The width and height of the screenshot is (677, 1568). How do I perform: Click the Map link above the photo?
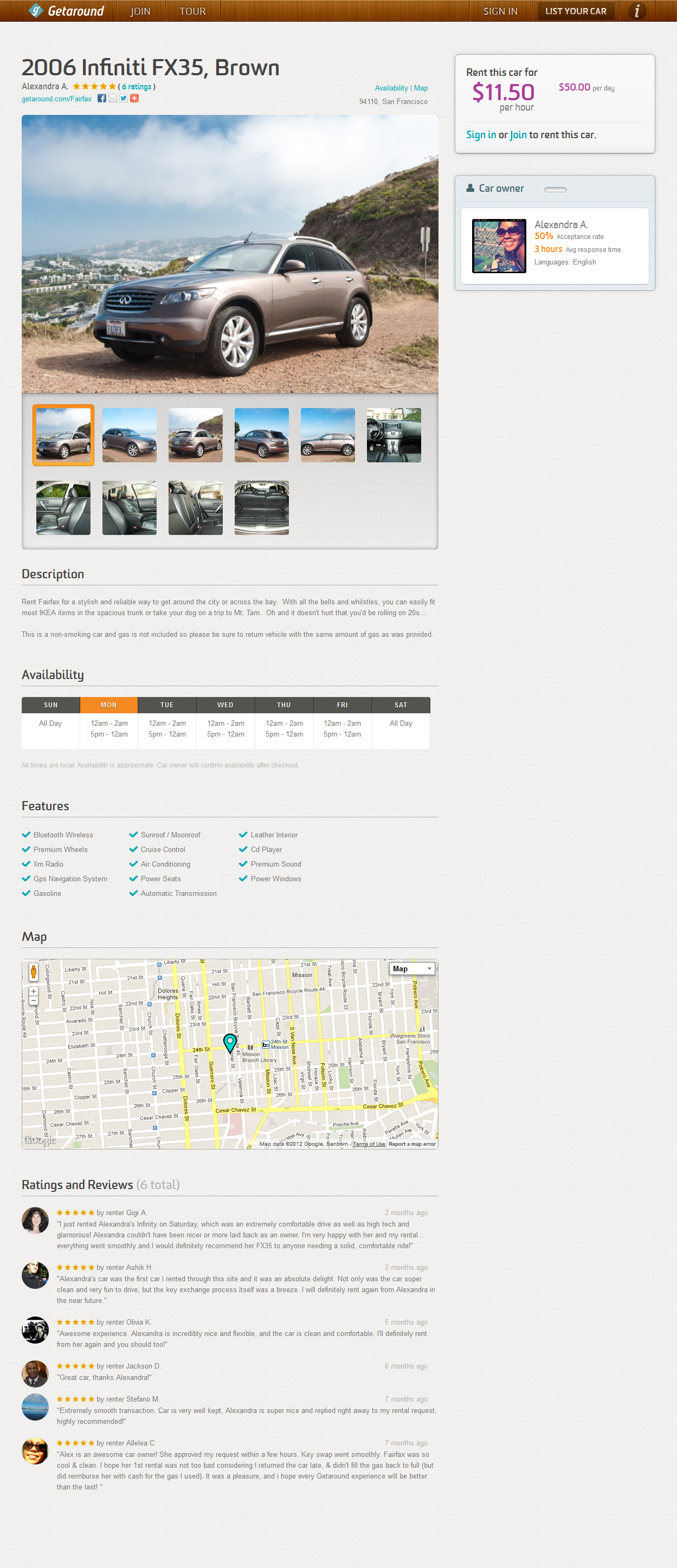click(421, 88)
